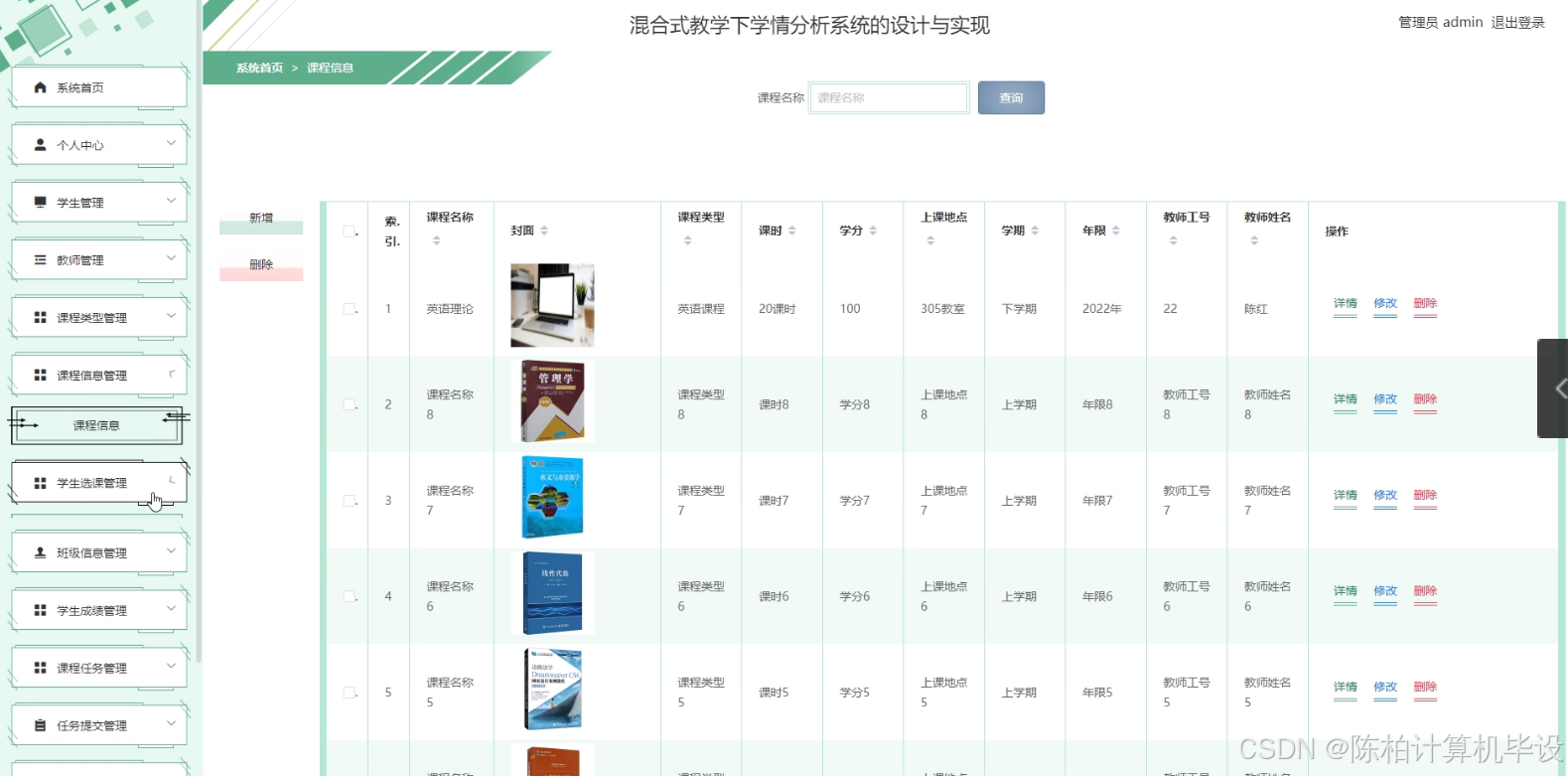Check the row for 课程名称5
The width and height of the screenshot is (1568, 776).
tap(350, 693)
